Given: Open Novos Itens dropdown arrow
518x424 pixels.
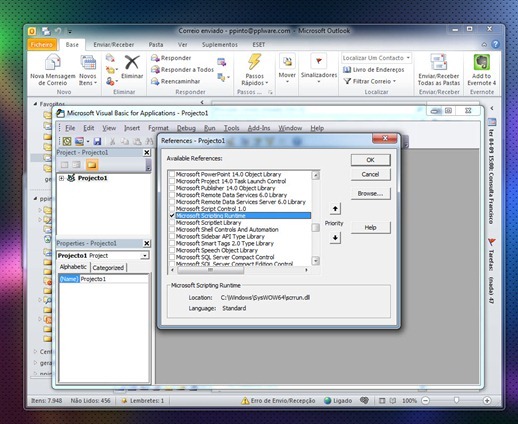Looking at the screenshot, I should [x=95, y=83].
